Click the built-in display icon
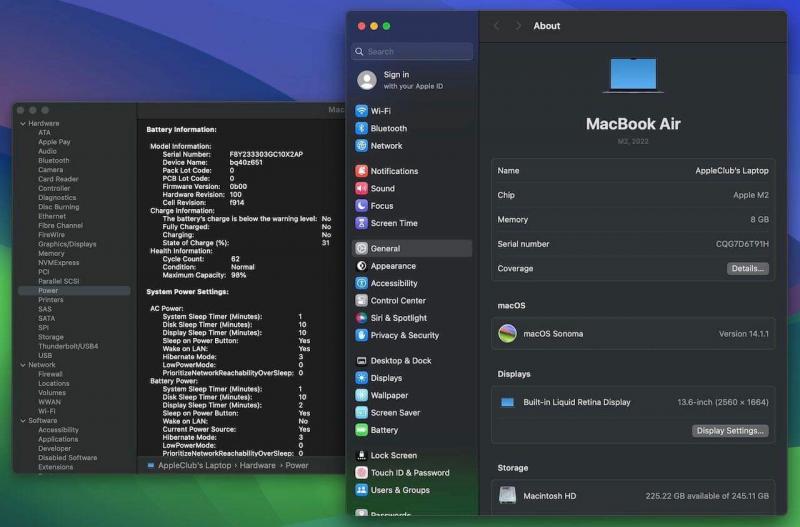This screenshot has width=800, height=527. point(507,403)
